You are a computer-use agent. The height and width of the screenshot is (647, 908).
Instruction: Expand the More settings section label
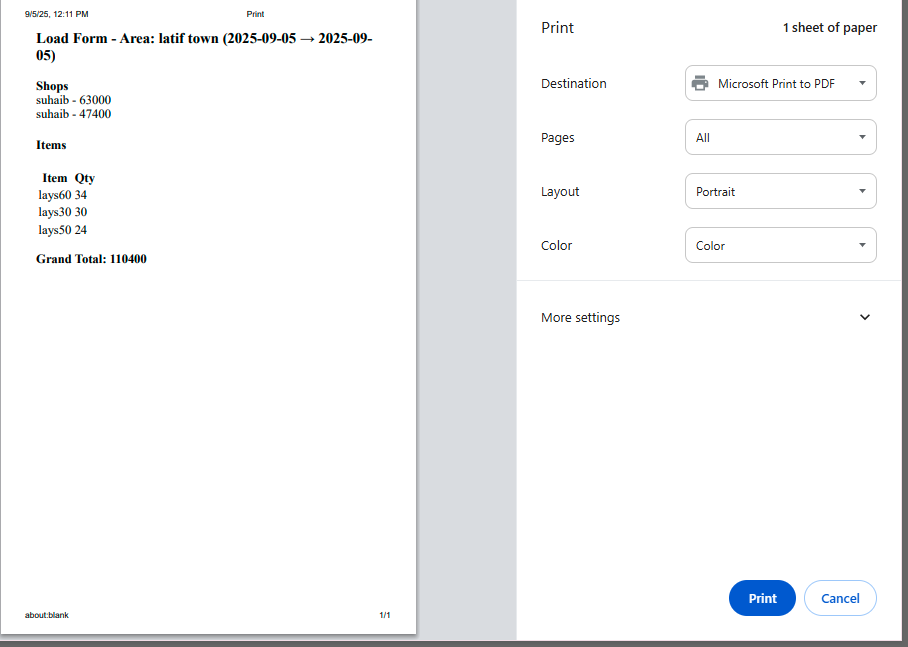pyautogui.click(x=580, y=318)
